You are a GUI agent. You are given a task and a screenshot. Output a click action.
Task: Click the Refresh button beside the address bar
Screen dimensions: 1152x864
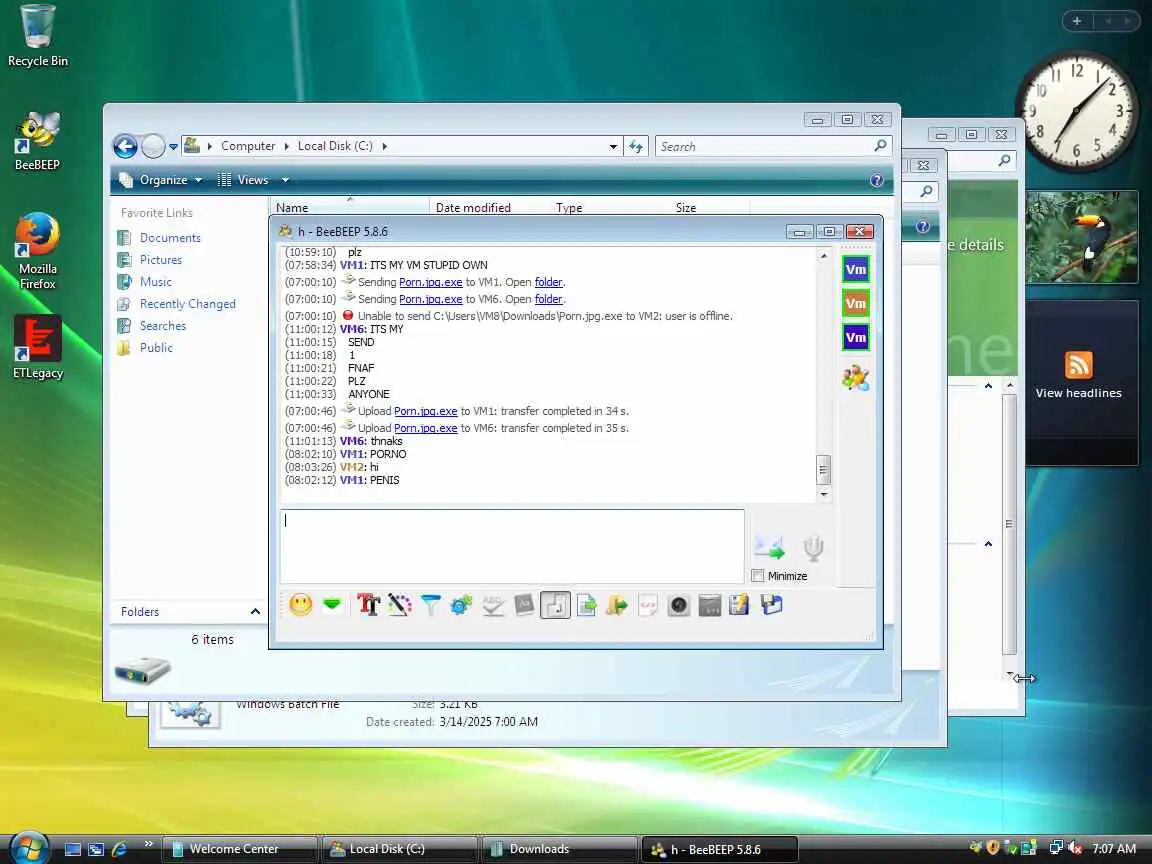click(x=636, y=147)
